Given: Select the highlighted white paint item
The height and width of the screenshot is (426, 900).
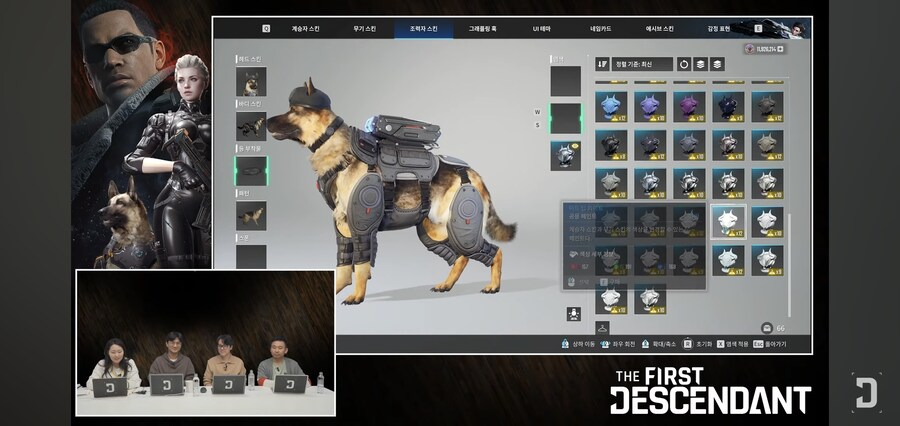Looking at the screenshot, I should pos(728,222).
